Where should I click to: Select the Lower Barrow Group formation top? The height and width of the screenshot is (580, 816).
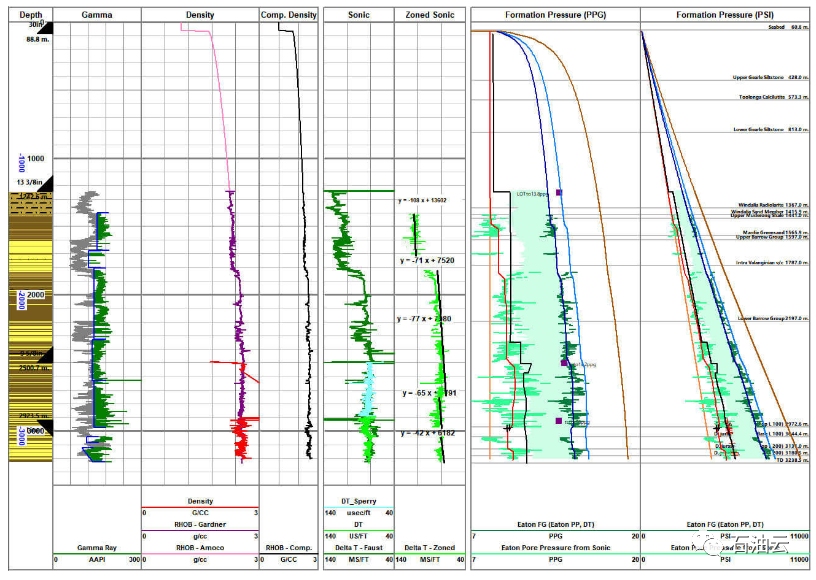click(x=757, y=318)
